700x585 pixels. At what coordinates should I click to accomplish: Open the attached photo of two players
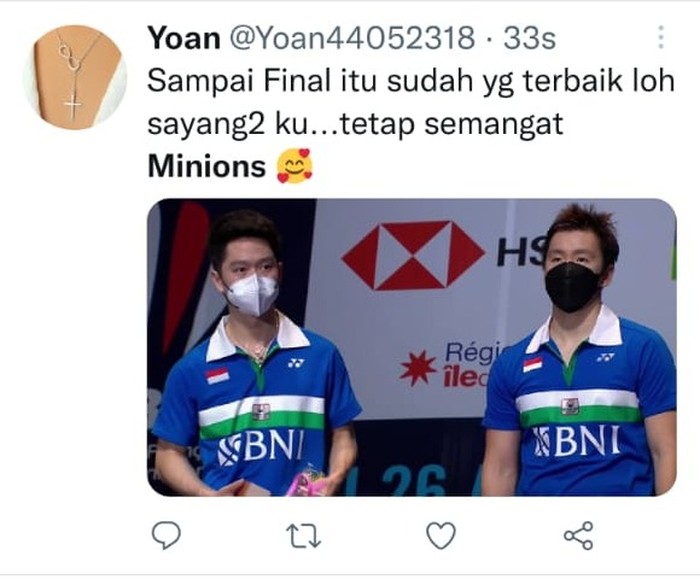[412, 347]
